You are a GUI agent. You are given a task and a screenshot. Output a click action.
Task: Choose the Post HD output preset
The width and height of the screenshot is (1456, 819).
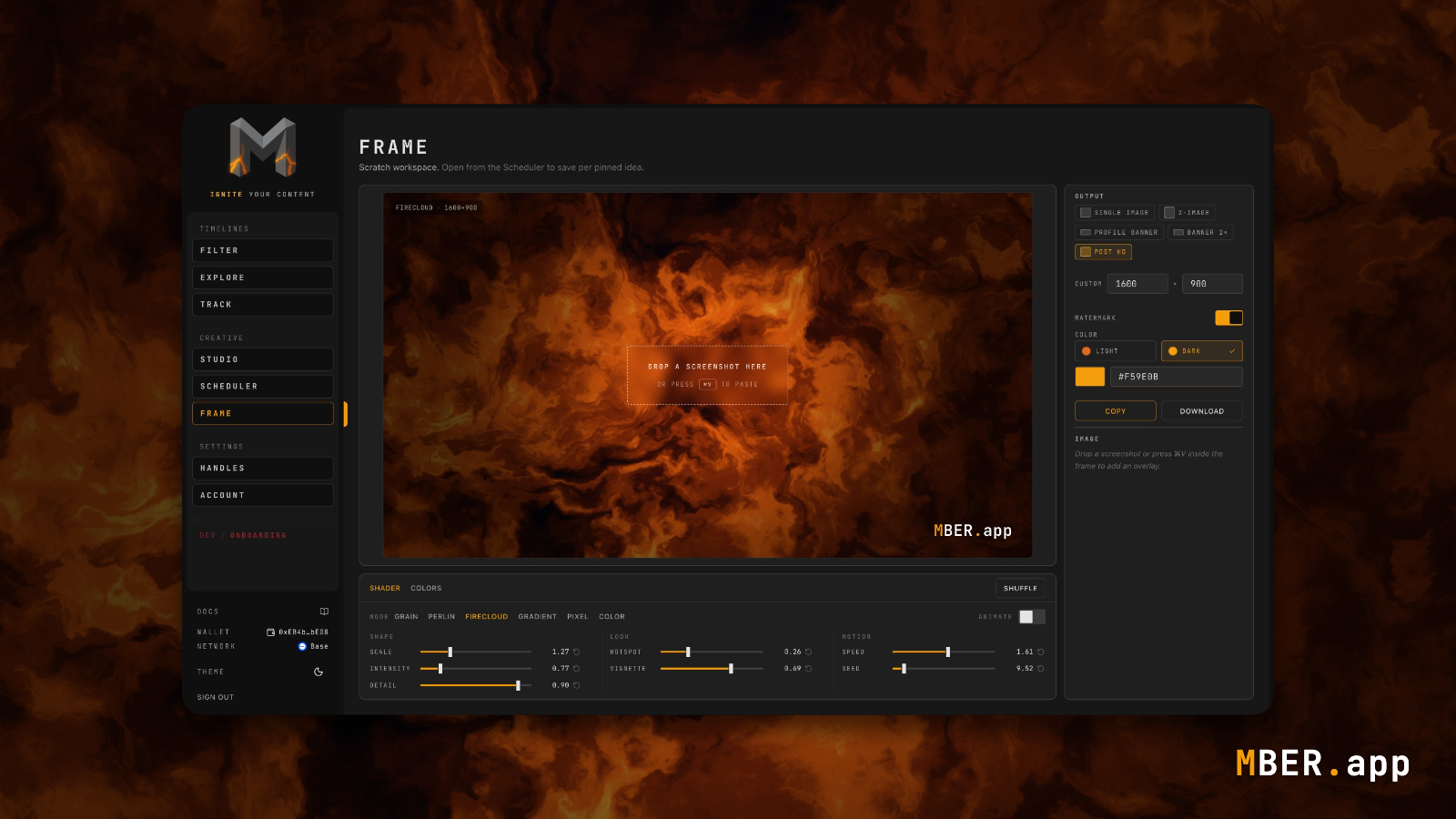(x=1103, y=252)
